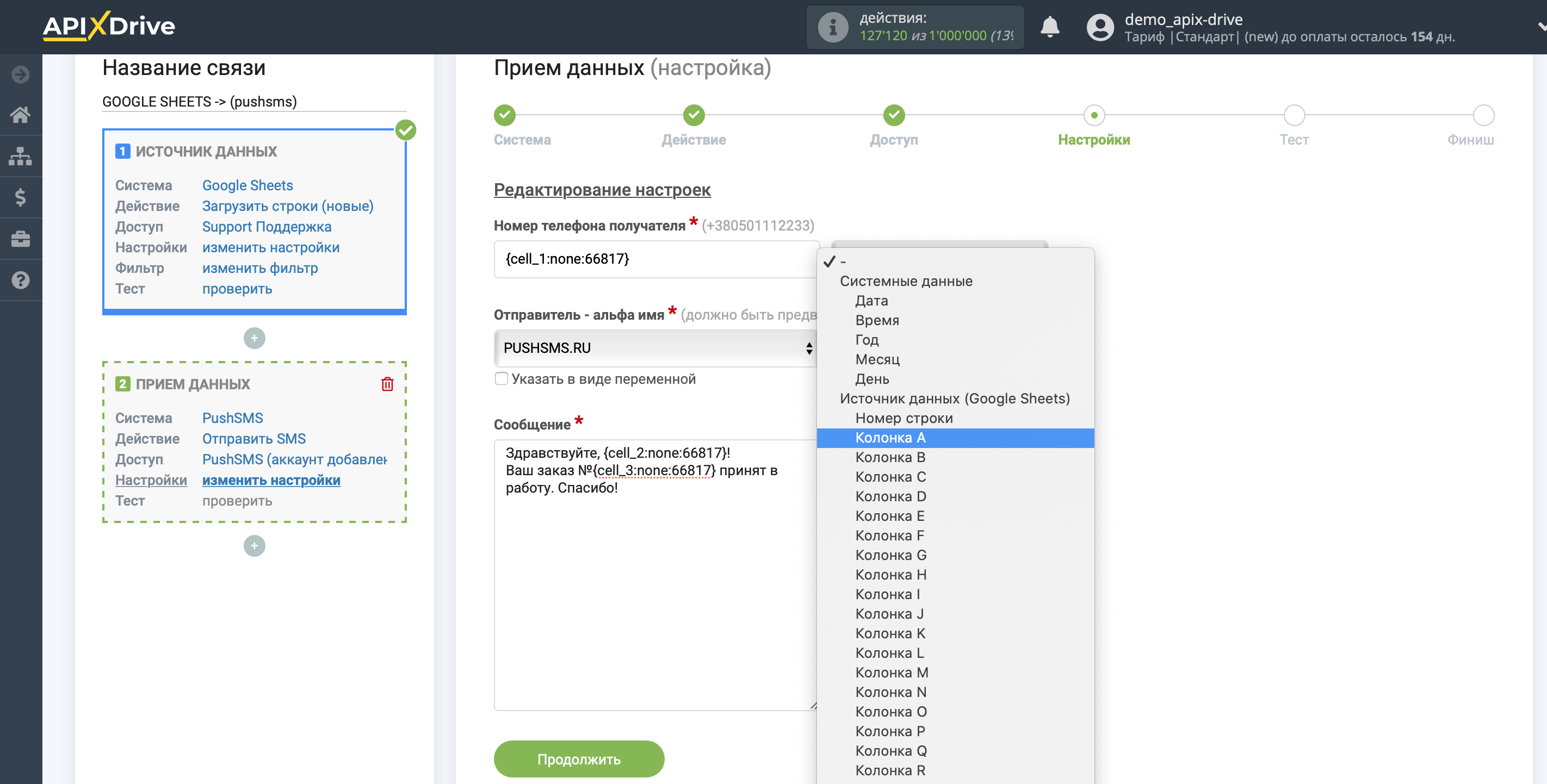
Task: Go to the Система step circle
Action: (504, 115)
